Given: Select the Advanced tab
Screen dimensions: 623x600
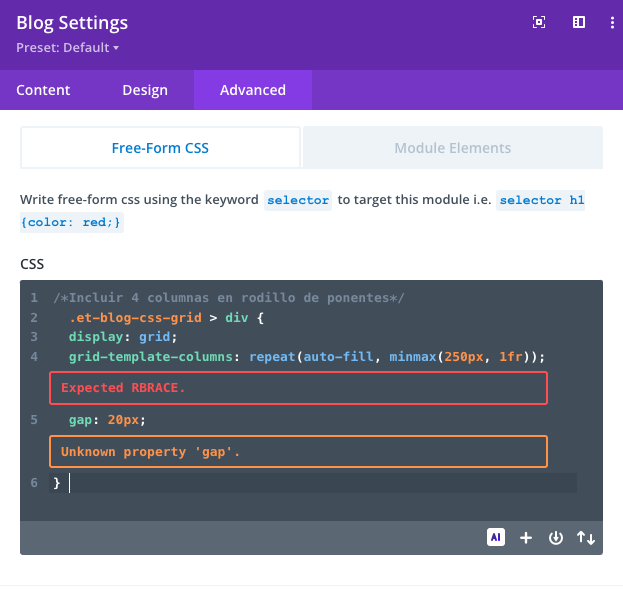Looking at the screenshot, I should (x=253, y=90).
